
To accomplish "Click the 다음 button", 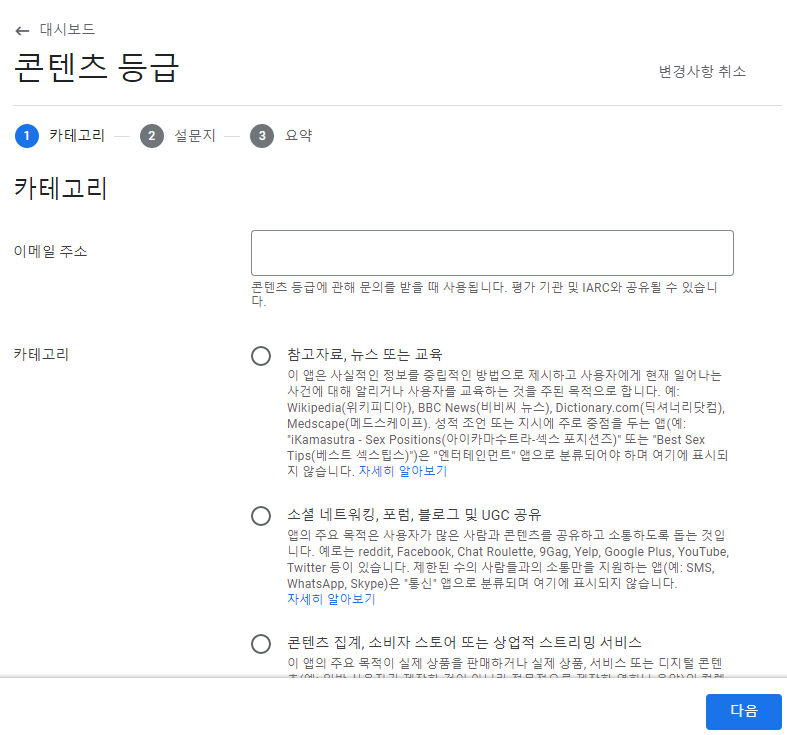I will pyautogui.click(x=744, y=711).
